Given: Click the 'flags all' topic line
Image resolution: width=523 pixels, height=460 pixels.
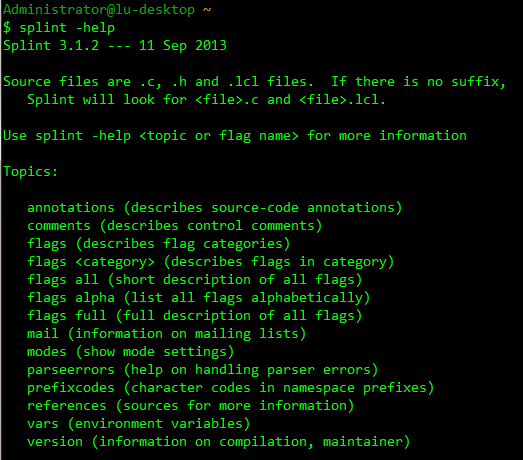Looking at the screenshot, I should click(194, 280).
